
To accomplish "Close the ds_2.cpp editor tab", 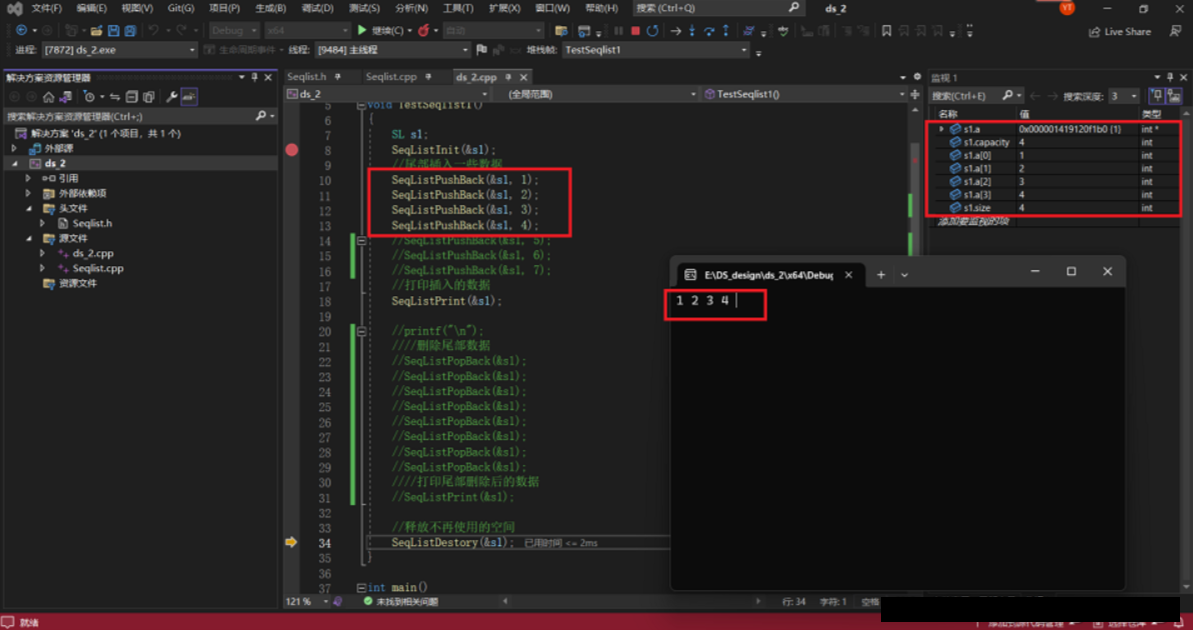I will pos(523,77).
